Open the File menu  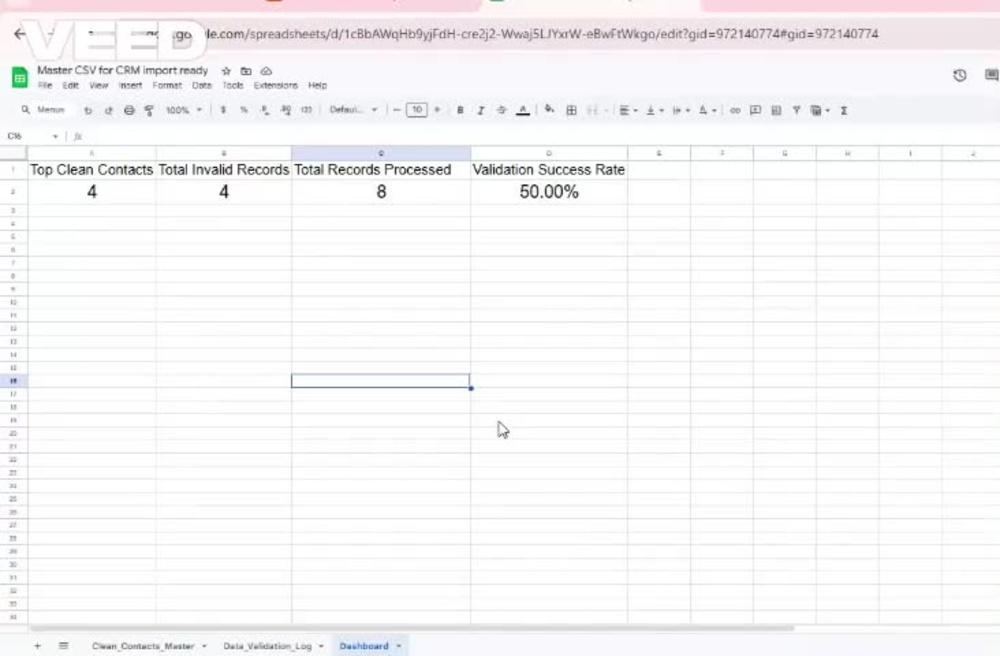[x=45, y=85]
